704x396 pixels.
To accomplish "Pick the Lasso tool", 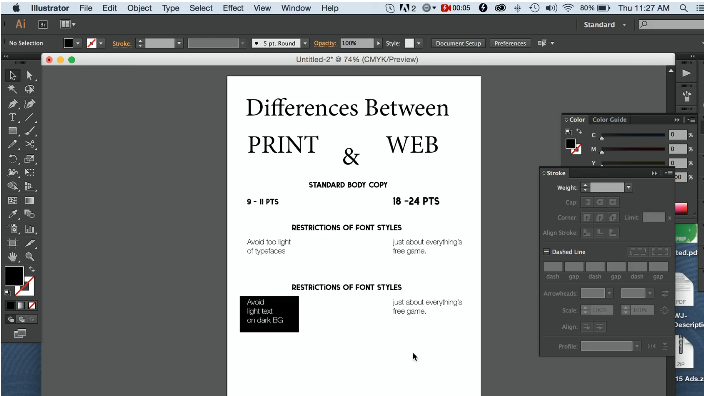I will (30, 89).
